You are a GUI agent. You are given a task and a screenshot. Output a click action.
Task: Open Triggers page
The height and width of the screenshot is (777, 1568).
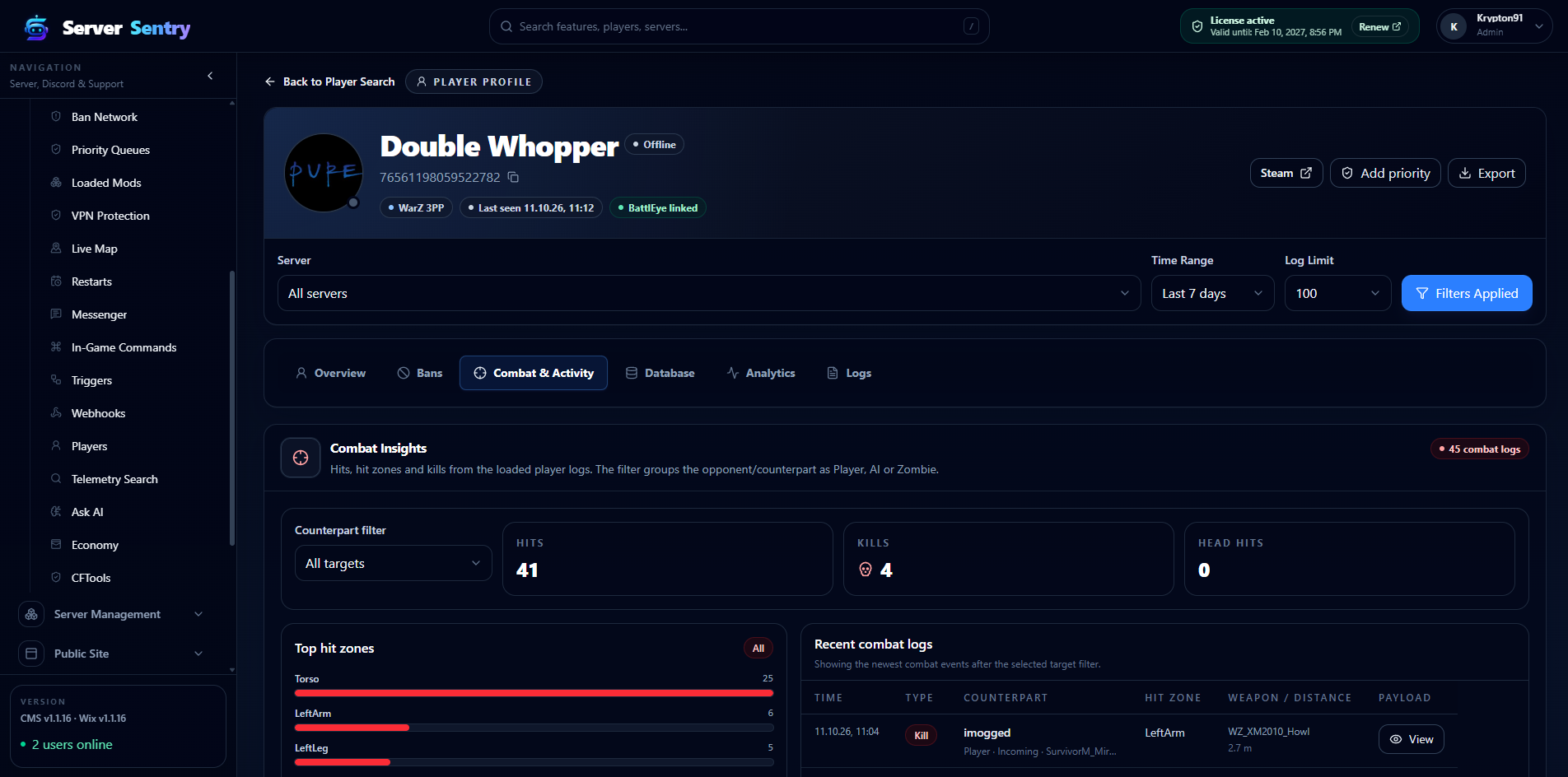tap(91, 380)
